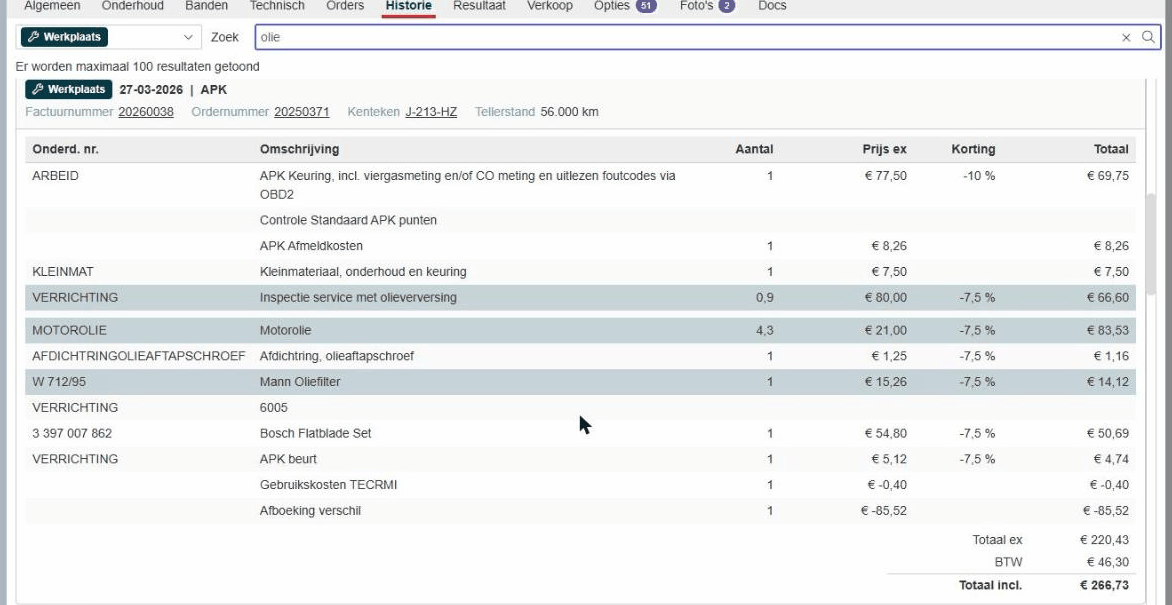This screenshot has width=1172, height=605.
Task: Click the Afboeking verschil line
Action: coord(580,511)
